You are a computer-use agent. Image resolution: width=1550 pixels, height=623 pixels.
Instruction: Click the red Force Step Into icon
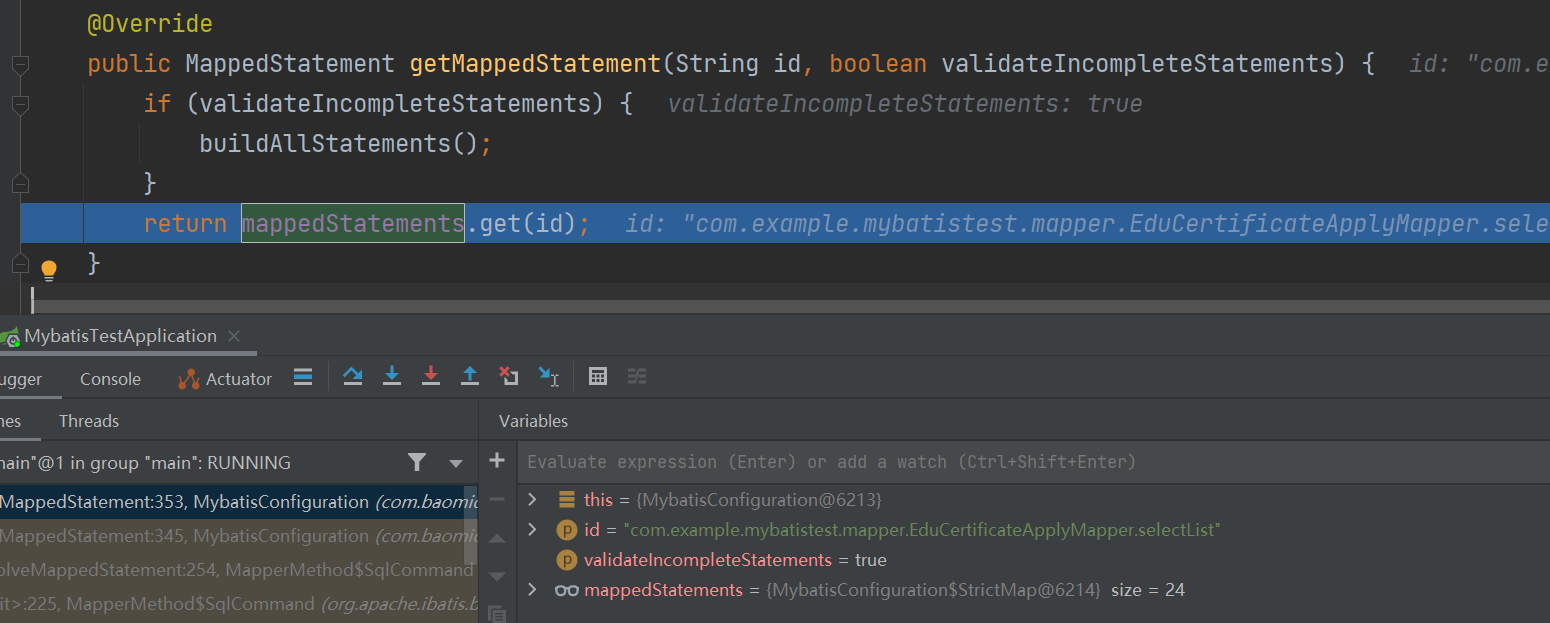coord(431,377)
